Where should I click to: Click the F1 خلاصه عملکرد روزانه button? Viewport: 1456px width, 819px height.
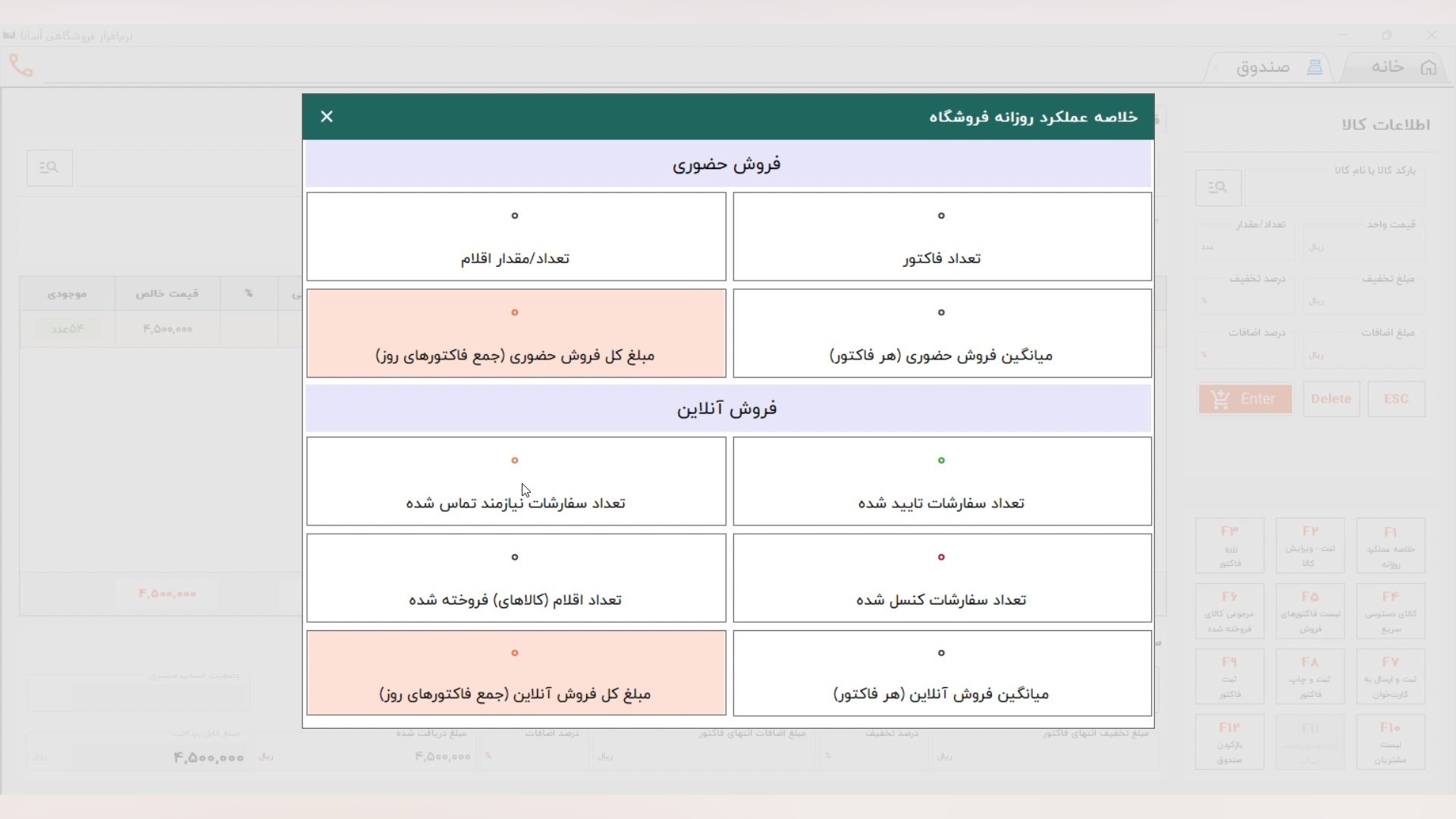[1390, 546]
